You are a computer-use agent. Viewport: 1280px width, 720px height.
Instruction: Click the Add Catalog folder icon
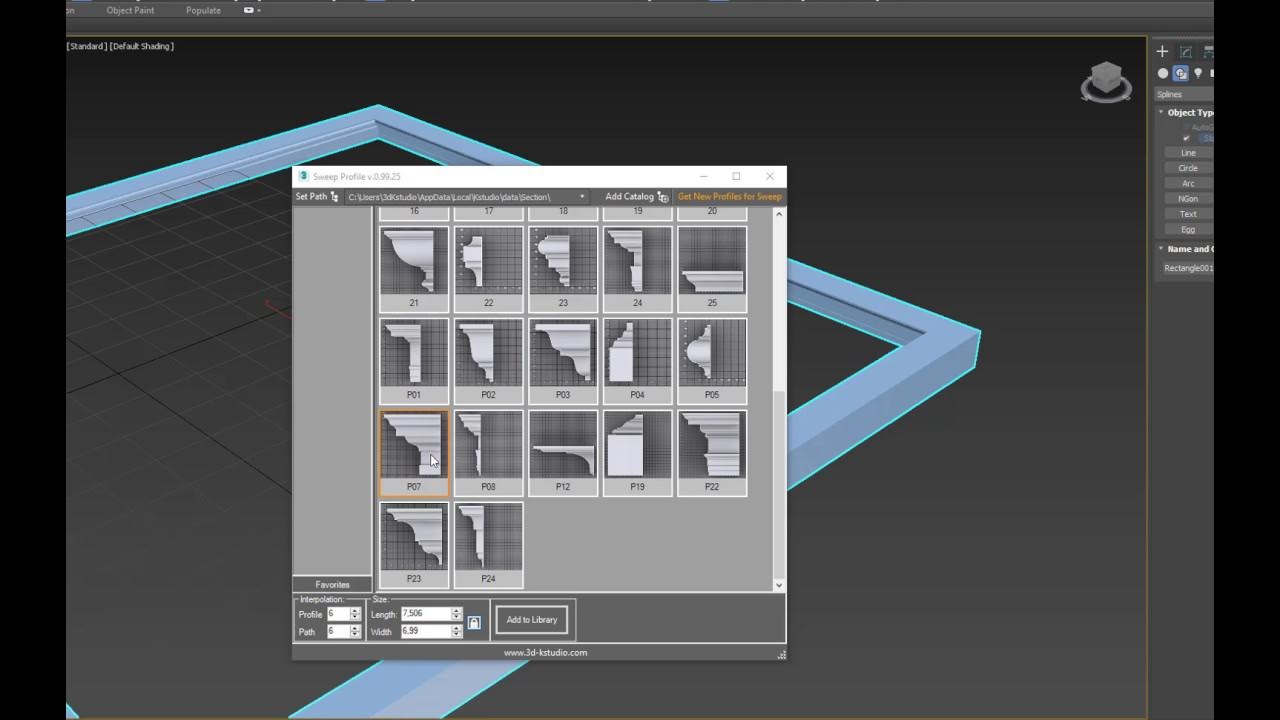tap(662, 197)
